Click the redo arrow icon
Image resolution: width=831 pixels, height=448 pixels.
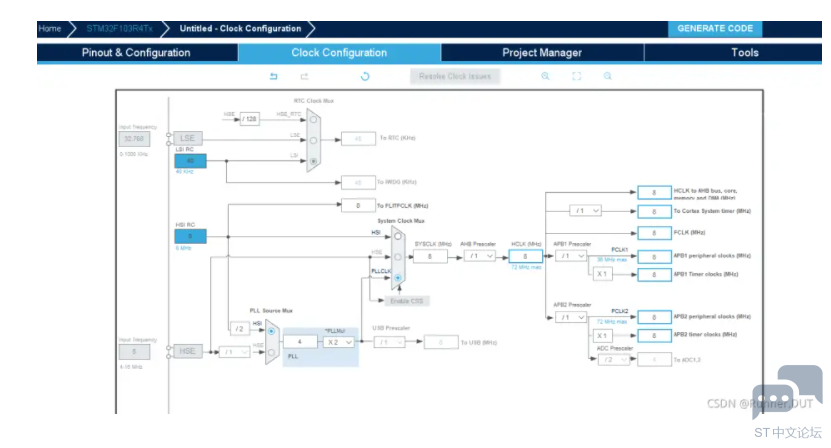point(304,76)
